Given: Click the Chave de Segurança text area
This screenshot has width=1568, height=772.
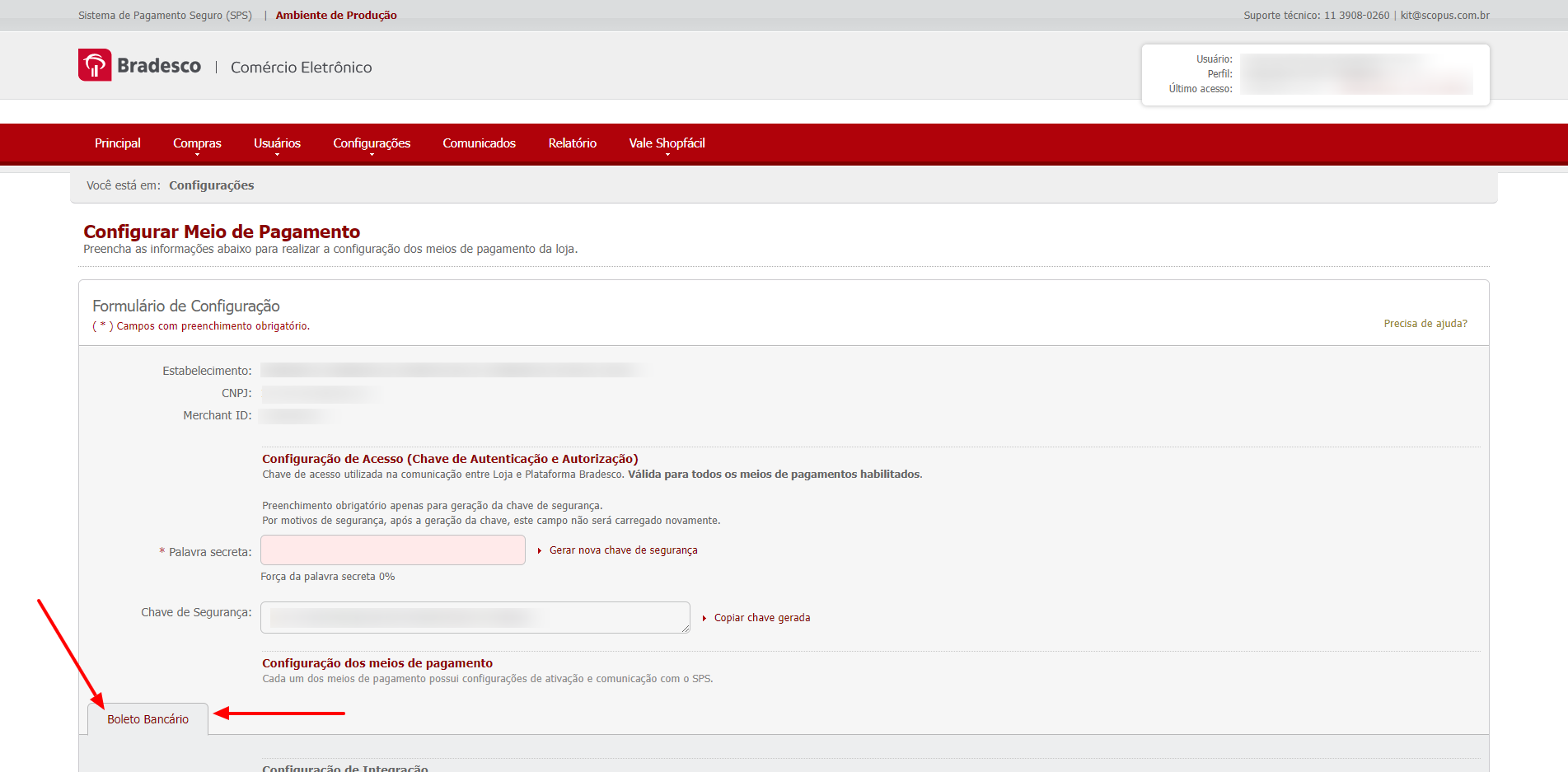Looking at the screenshot, I should click(x=475, y=617).
